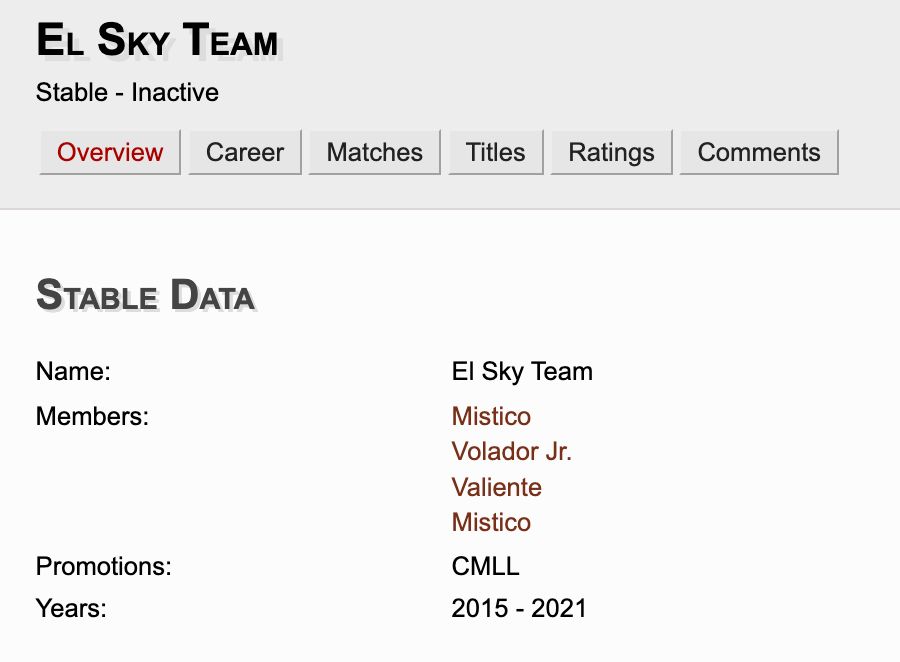Switch to the Career tab
The width and height of the screenshot is (900, 662).
(244, 152)
